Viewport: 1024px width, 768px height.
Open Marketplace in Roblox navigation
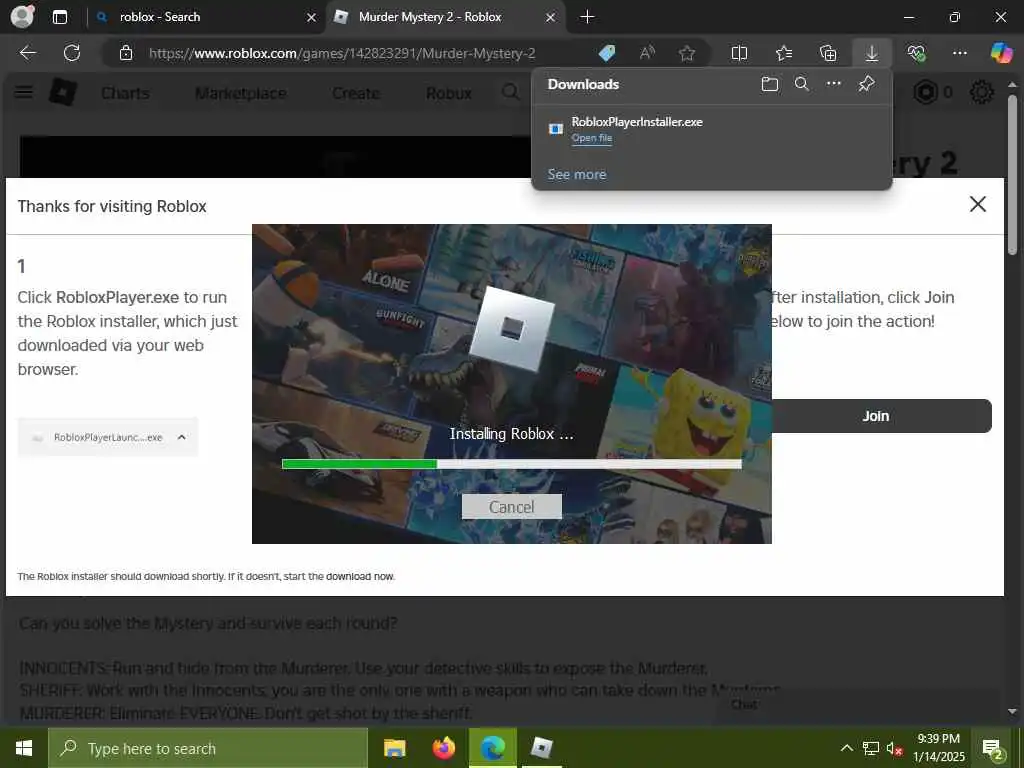(240, 93)
